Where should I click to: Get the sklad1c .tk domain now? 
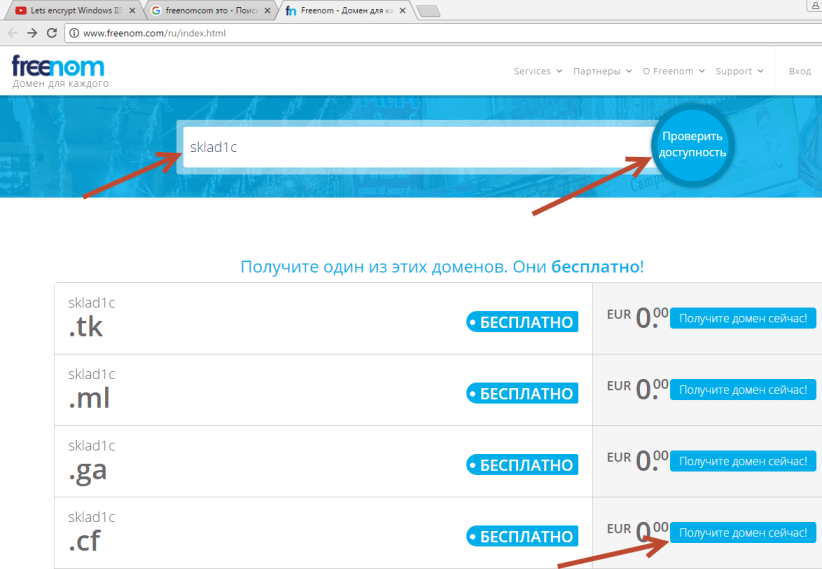pyautogui.click(x=742, y=319)
